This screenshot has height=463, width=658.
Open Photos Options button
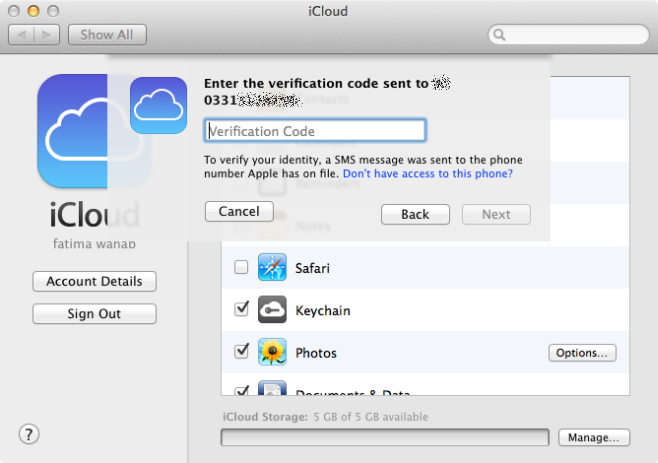tap(582, 353)
